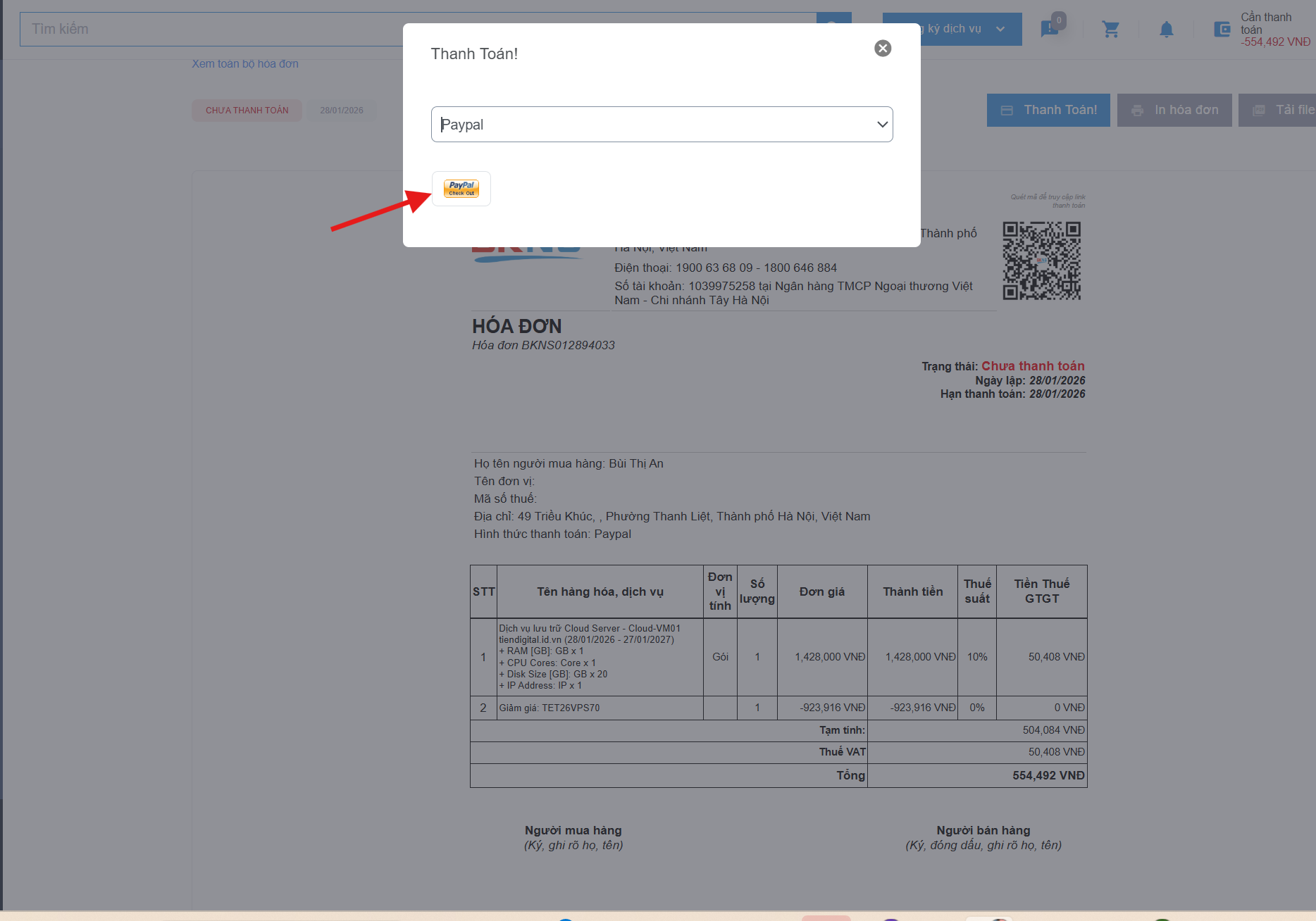The height and width of the screenshot is (921, 1316).
Task: Click the dropdown chevron arrow in payment selector
Action: (x=881, y=125)
